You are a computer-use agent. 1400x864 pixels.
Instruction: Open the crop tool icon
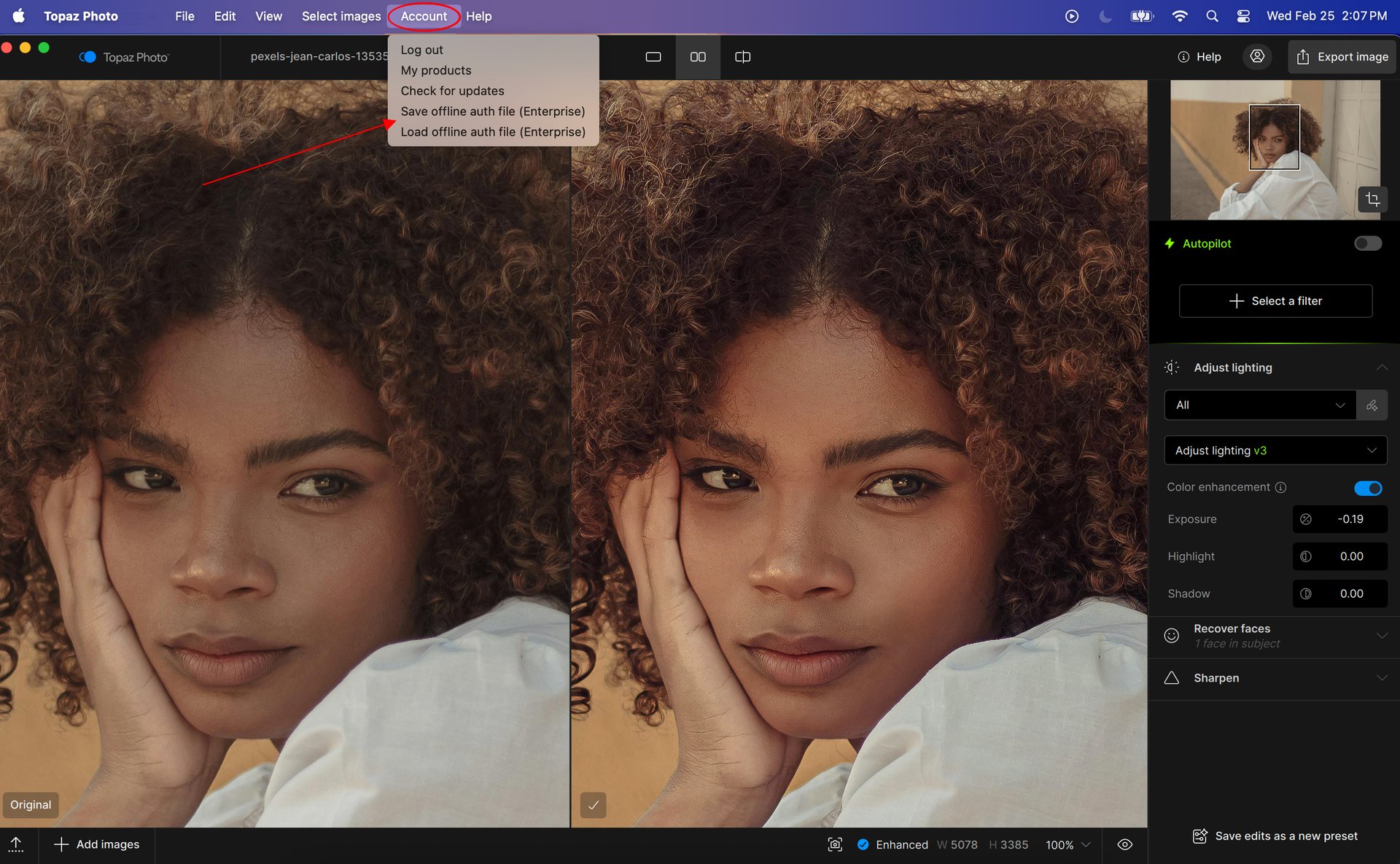[x=1372, y=199]
